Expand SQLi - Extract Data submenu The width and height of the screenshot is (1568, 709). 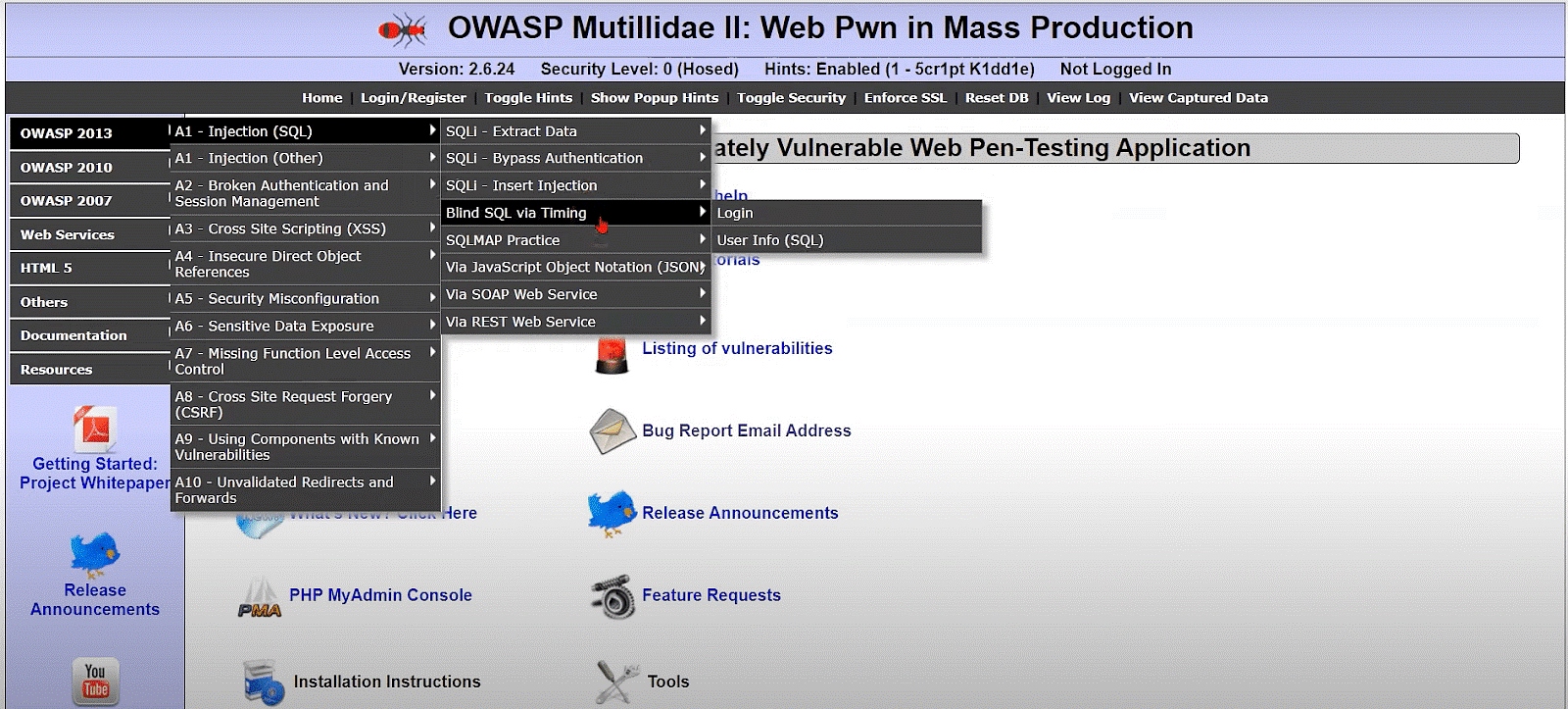pyautogui.click(x=575, y=131)
